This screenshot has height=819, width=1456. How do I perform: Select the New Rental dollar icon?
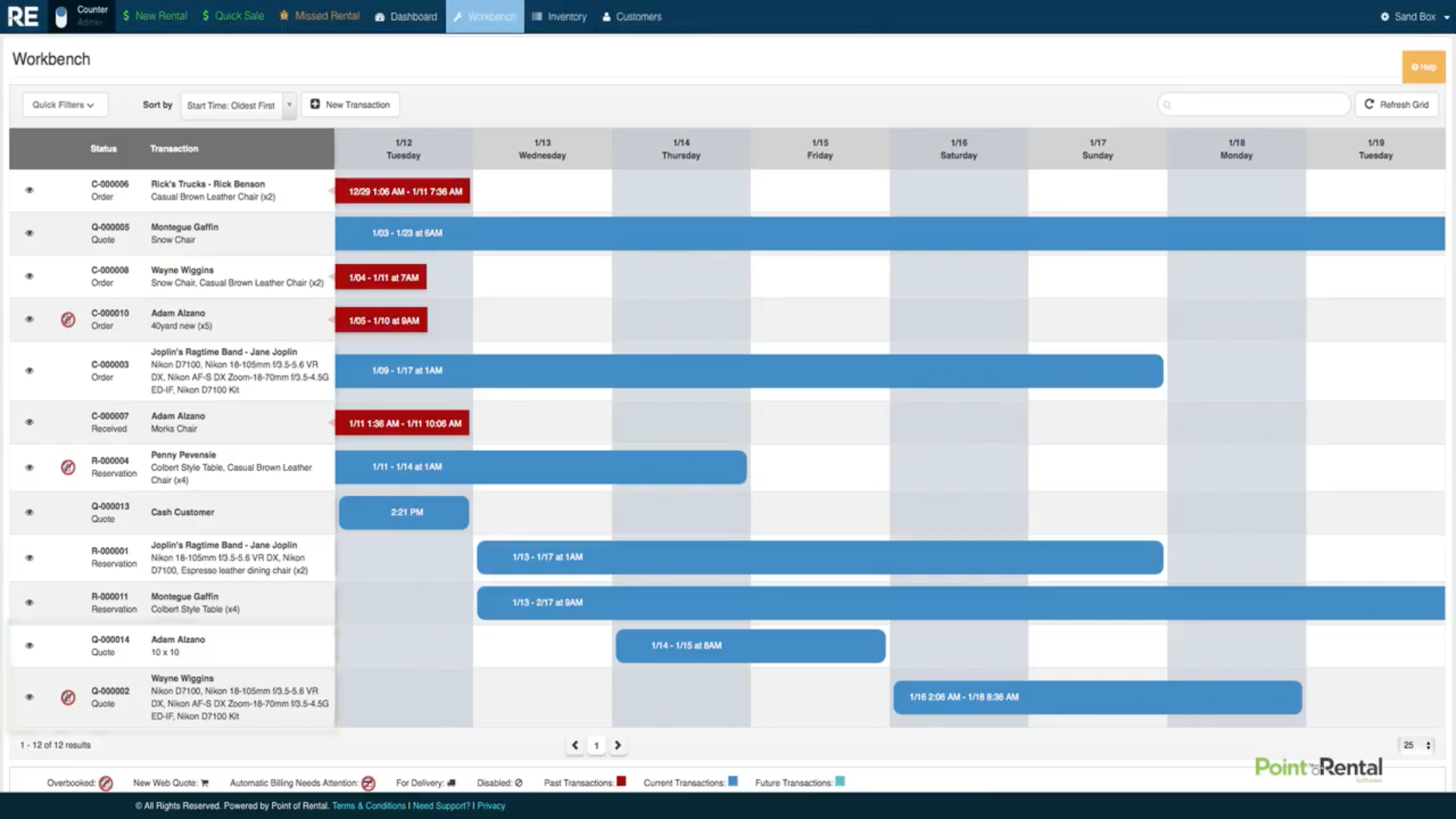click(x=127, y=15)
